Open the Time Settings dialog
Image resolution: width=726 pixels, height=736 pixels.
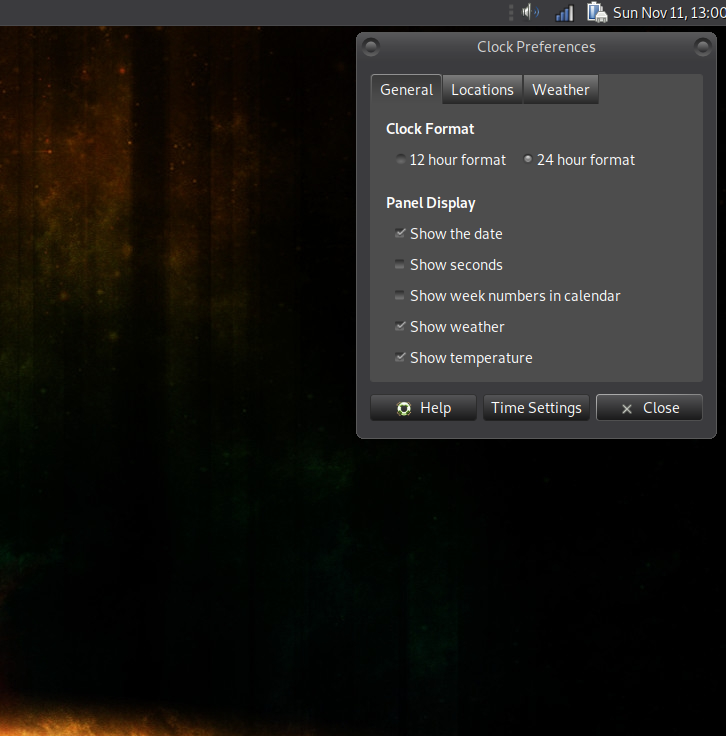pyautogui.click(x=536, y=407)
